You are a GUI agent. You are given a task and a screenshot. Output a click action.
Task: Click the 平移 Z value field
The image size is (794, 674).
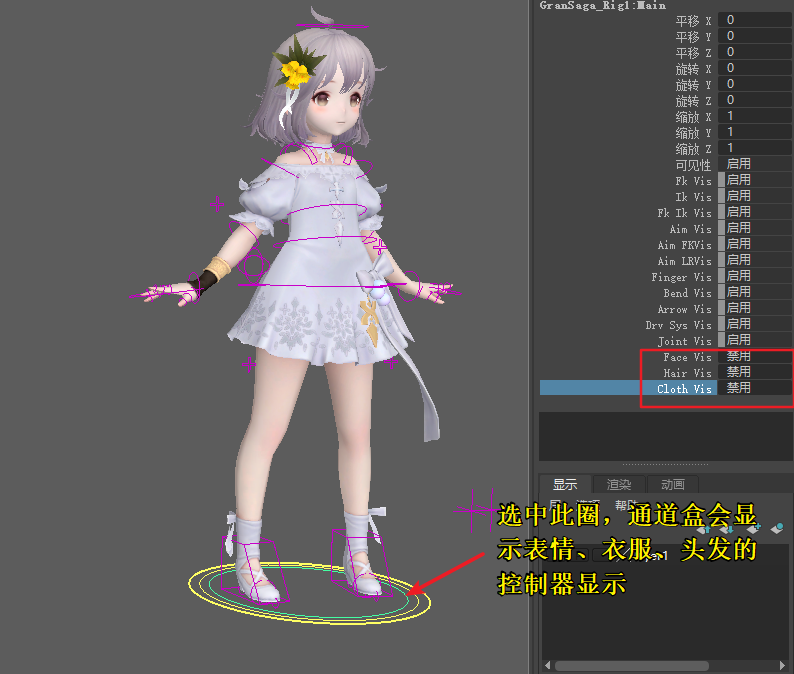point(755,52)
